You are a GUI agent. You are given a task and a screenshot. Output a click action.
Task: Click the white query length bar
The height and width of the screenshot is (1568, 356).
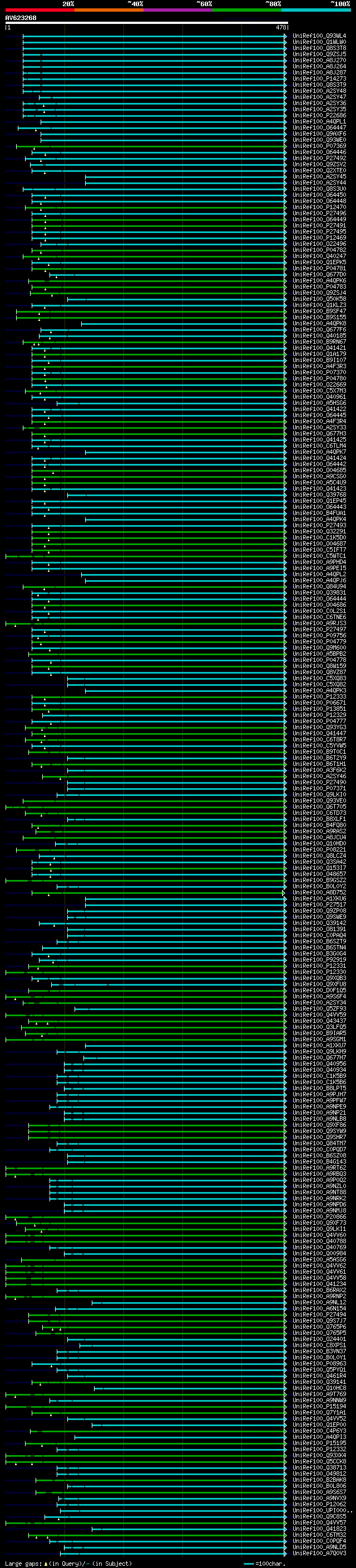147,22
